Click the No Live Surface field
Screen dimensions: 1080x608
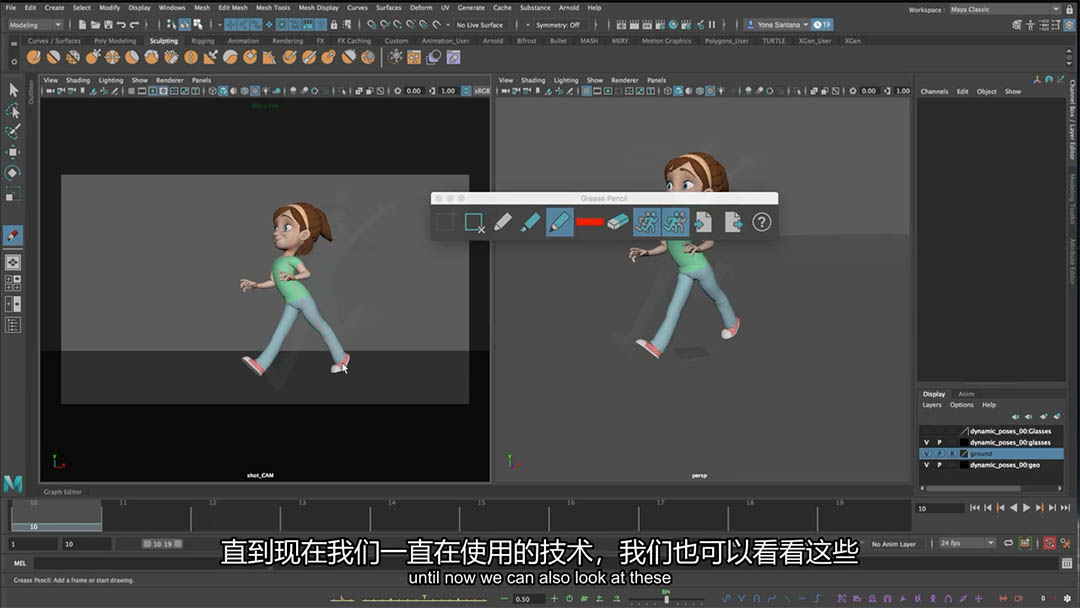point(479,25)
